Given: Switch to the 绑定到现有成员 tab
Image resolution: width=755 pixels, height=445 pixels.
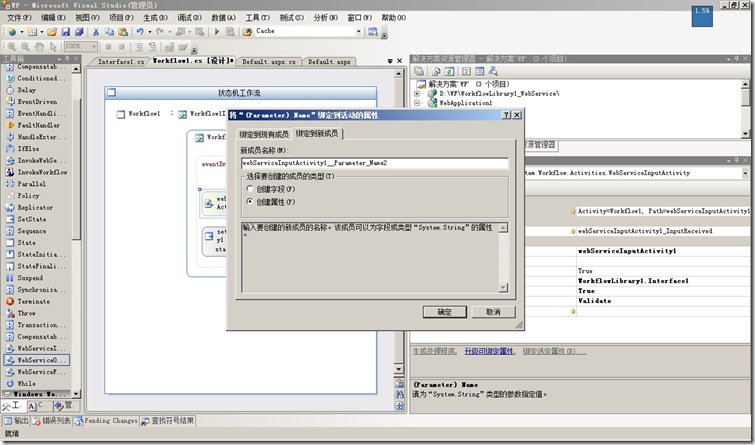Looking at the screenshot, I should click(x=264, y=134).
